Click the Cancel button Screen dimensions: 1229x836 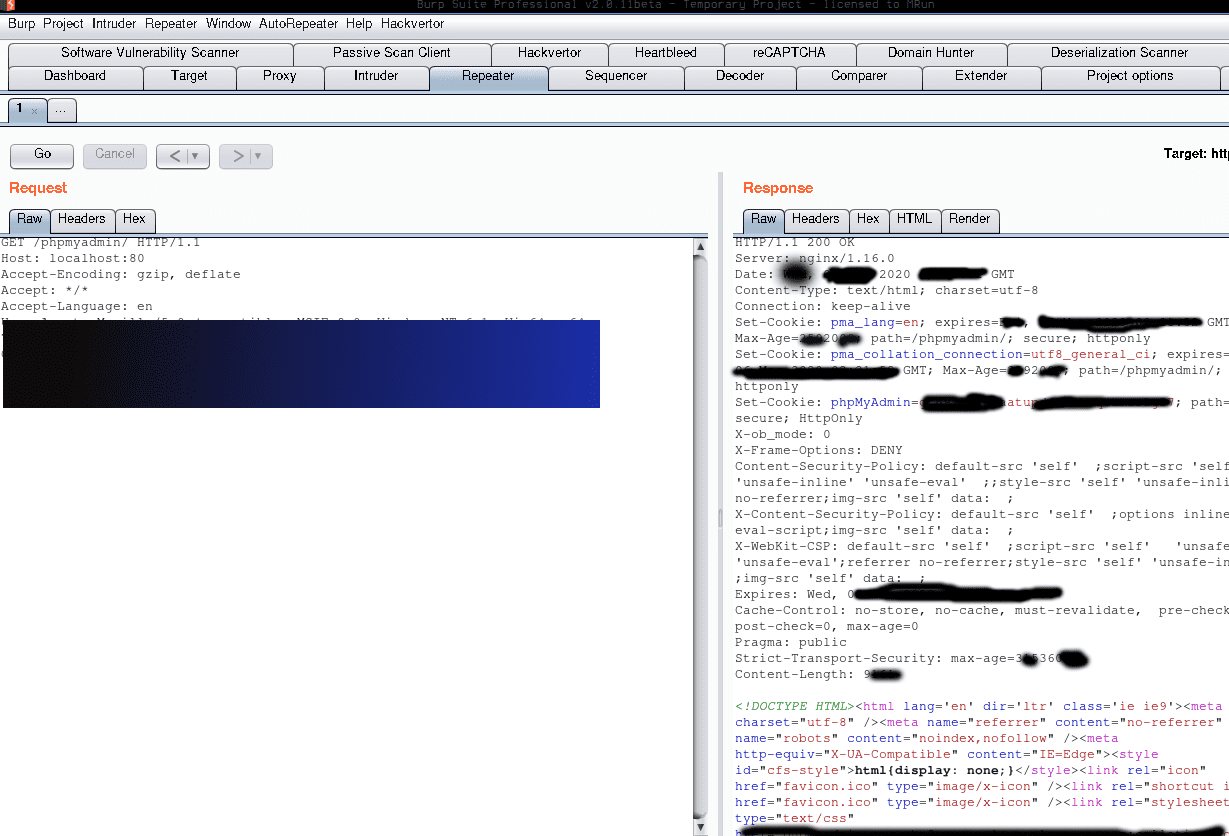[x=115, y=154]
